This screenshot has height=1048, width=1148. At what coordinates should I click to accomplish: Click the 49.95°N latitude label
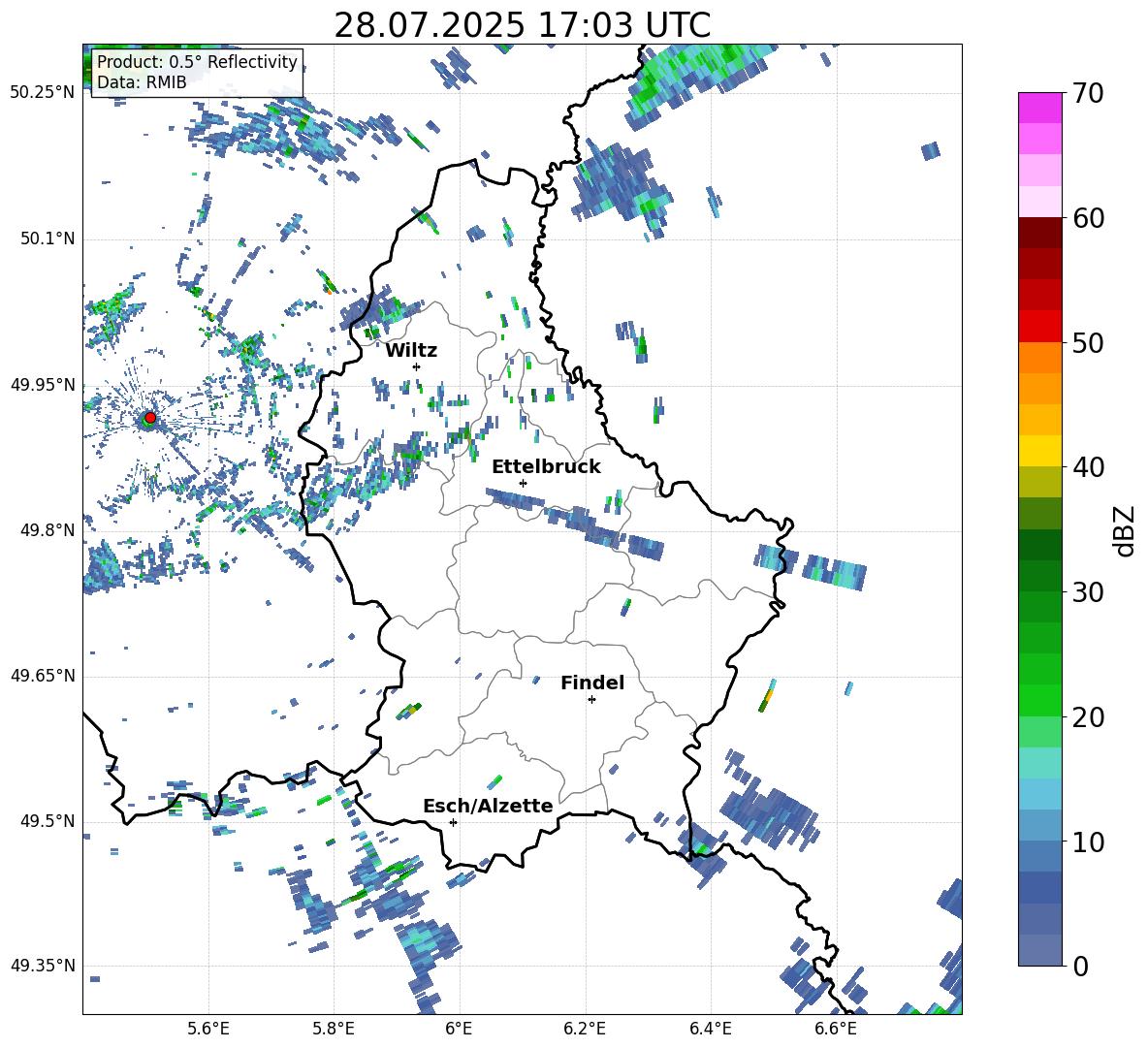(43, 385)
